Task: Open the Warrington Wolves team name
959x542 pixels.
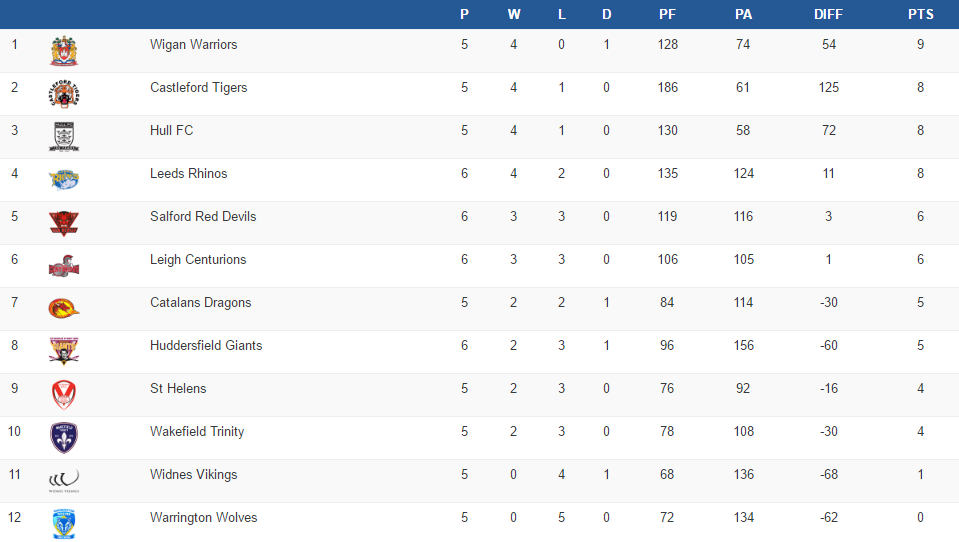Action: (x=204, y=518)
